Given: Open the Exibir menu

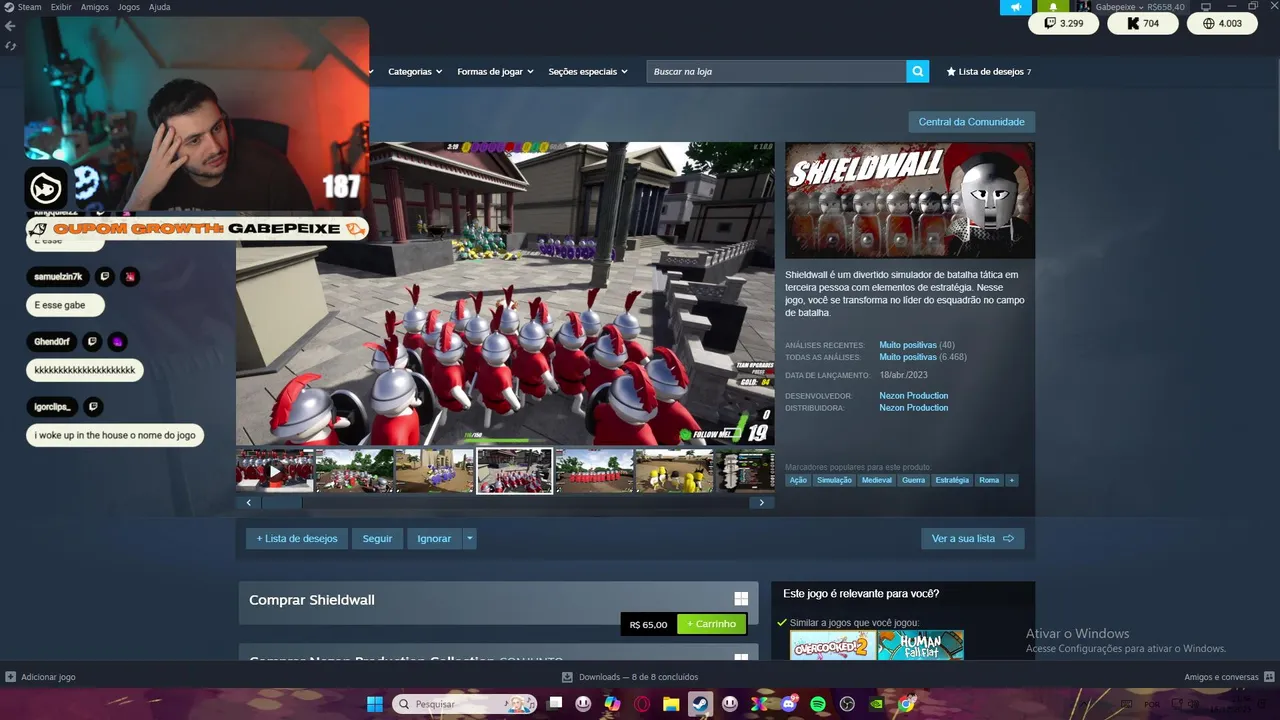Looking at the screenshot, I should tap(61, 7).
